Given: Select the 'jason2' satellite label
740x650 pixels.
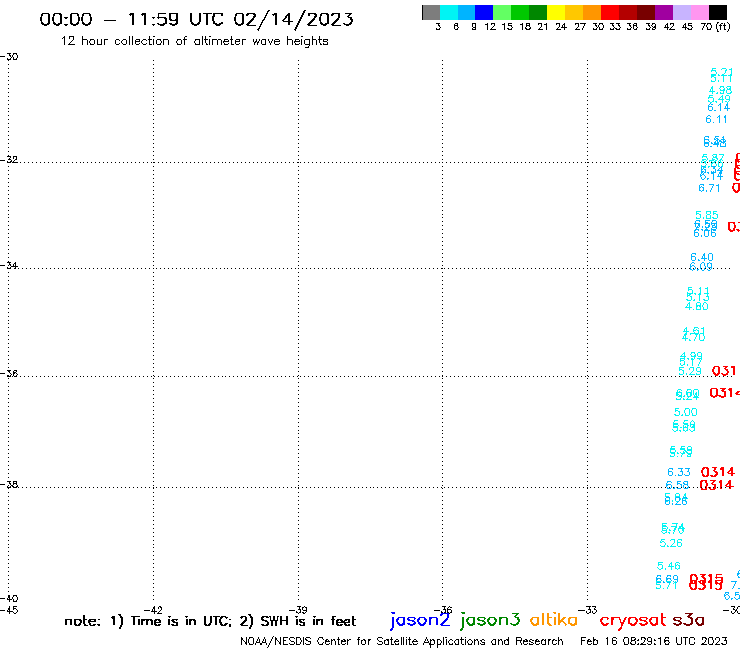Looking at the screenshot, I should point(420,620).
